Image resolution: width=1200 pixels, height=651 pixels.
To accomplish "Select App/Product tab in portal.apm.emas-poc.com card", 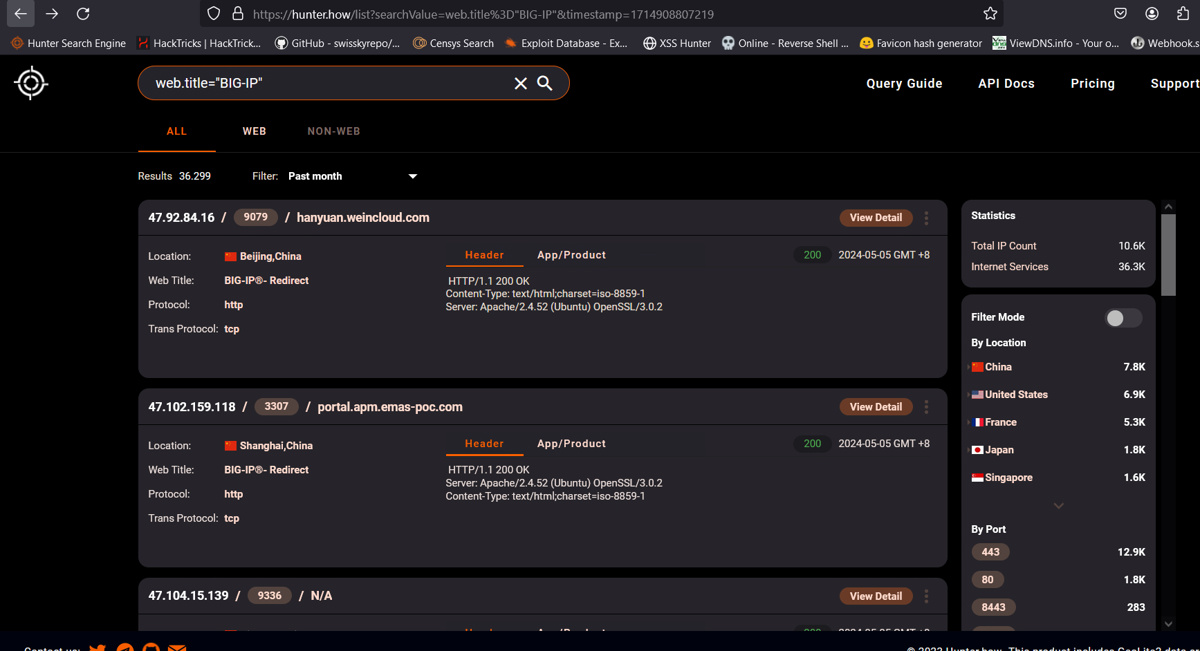I will tap(571, 444).
